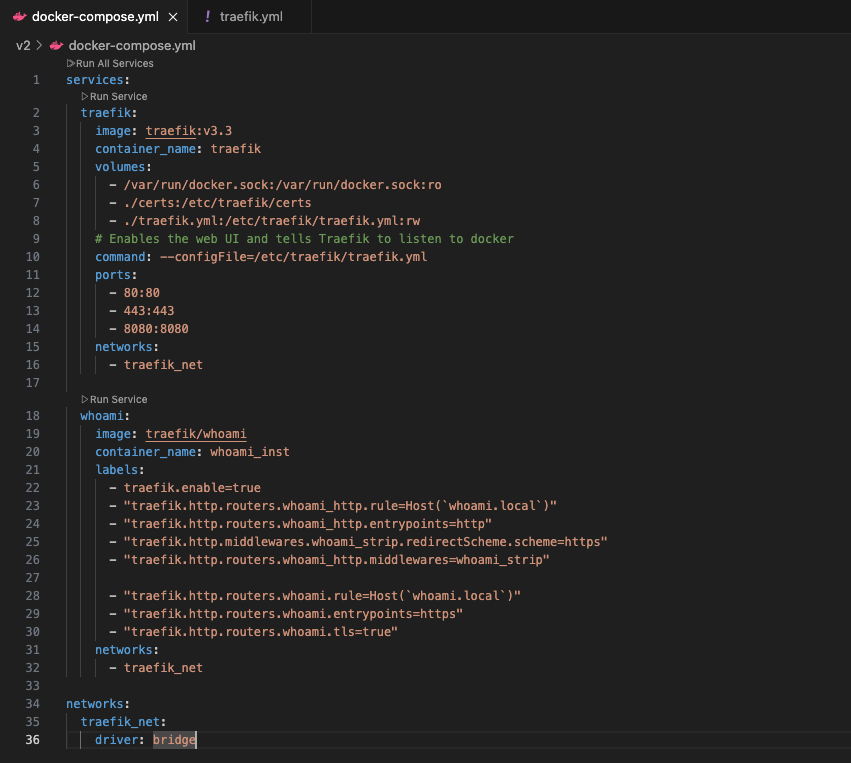Click the traefik.enable=true label
The width and height of the screenshot is (851, 763).
tap(192, 488)
